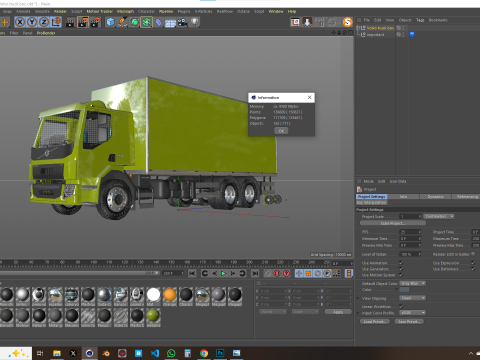This screenshot has height=360, width=480.
Task: Toggle the Y axis lock icon
Action: coord(32,22)
